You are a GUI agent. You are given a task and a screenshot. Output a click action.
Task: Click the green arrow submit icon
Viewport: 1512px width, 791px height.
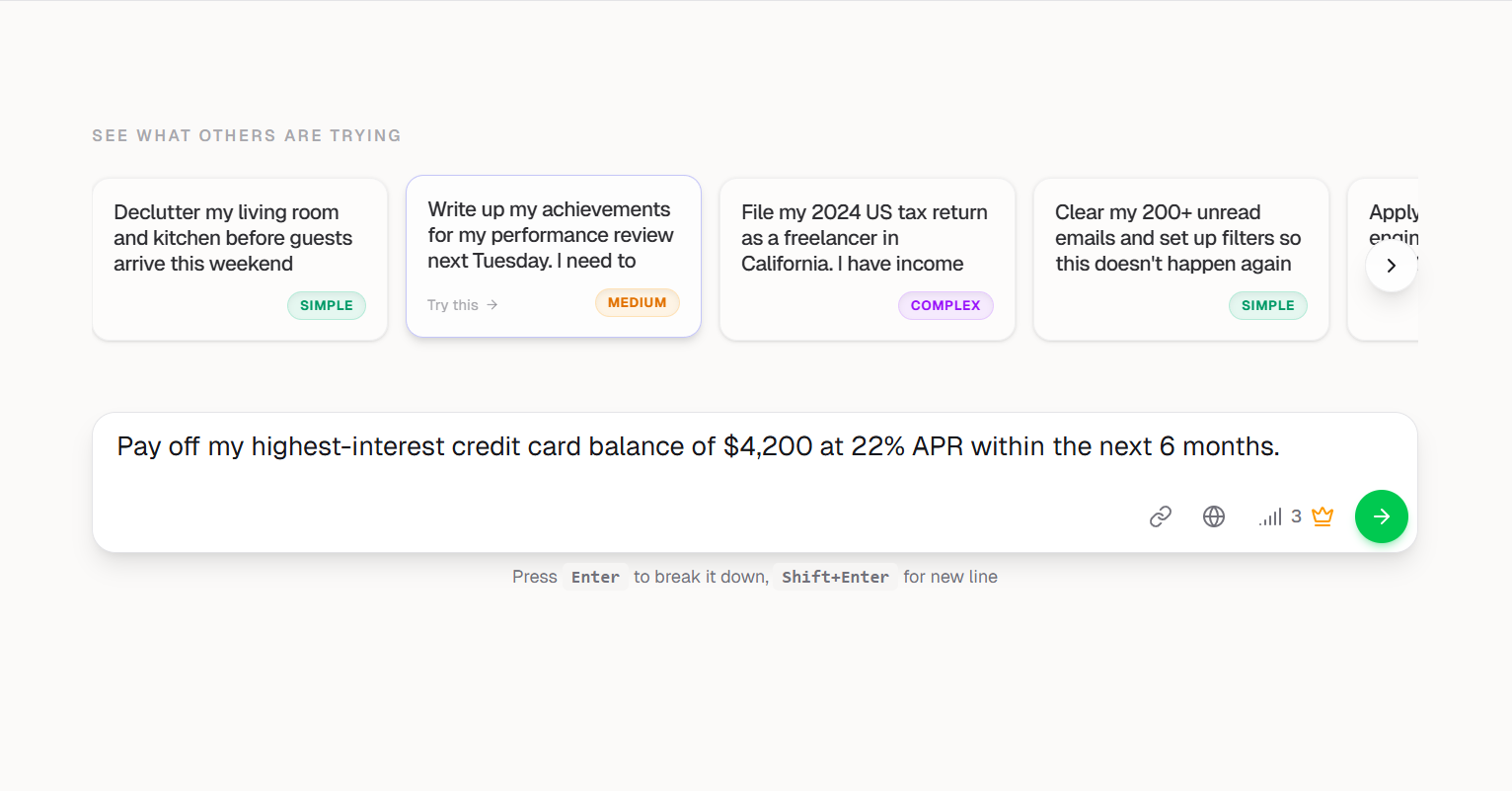point(1381,515)
